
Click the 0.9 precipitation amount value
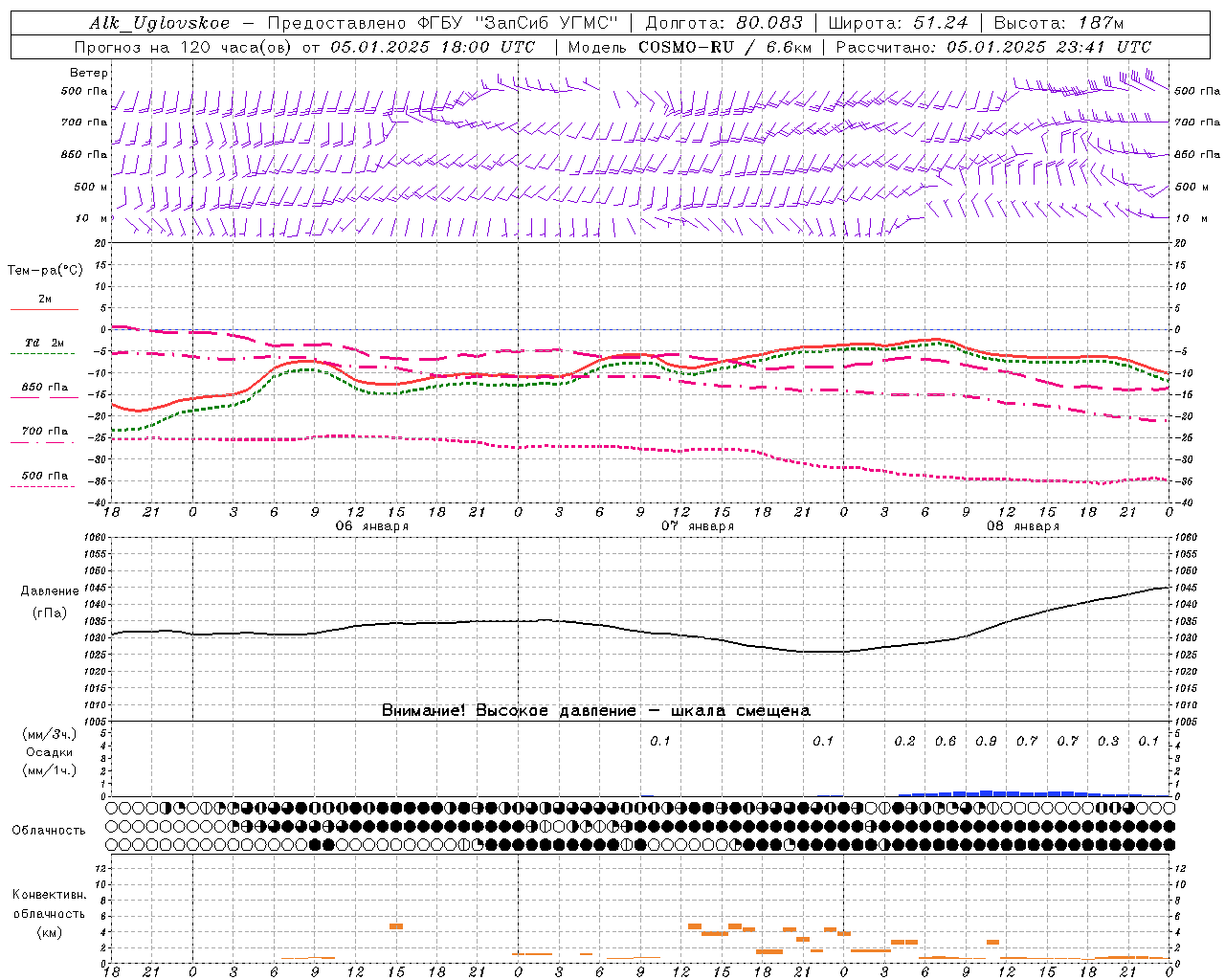tap(986, 741)
